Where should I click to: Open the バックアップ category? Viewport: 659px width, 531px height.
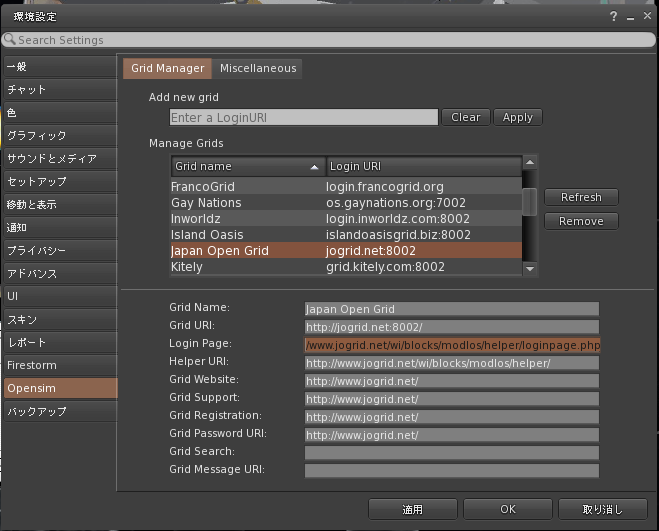(61, 411)
